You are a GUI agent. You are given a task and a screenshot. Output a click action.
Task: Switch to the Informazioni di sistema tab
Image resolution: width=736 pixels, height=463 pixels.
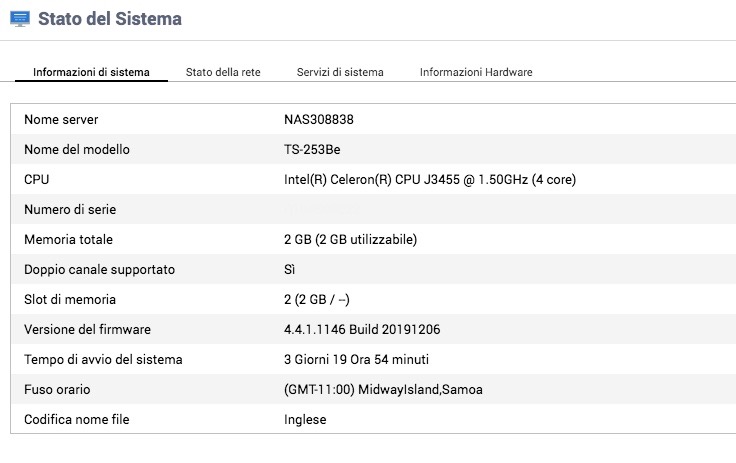click(91, 72)
